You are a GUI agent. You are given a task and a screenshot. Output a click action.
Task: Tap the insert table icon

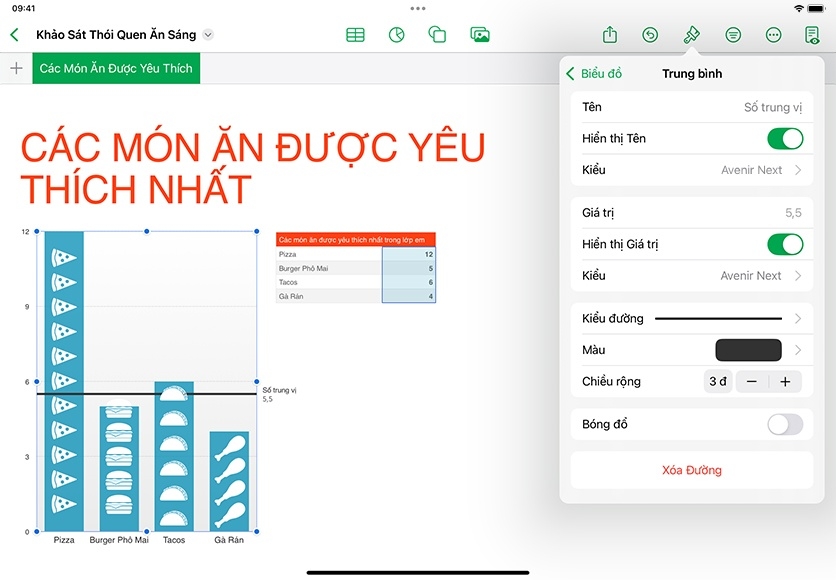355,35
